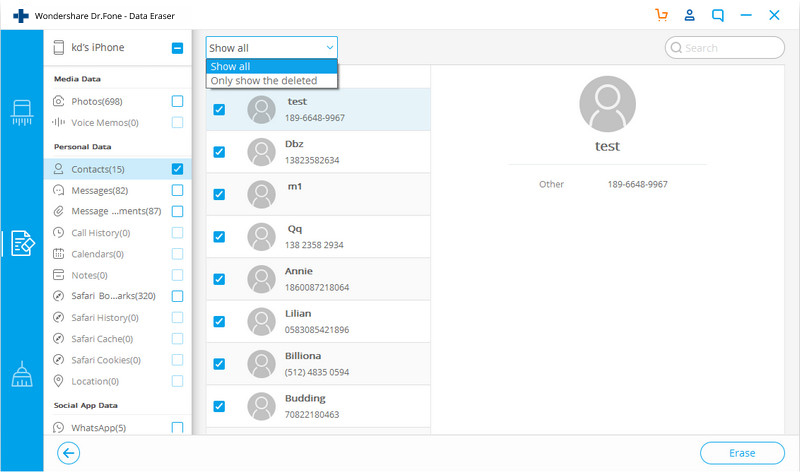Click the Safari Cache compass icon
Viewport: 800px width, 473px height.
59,339
